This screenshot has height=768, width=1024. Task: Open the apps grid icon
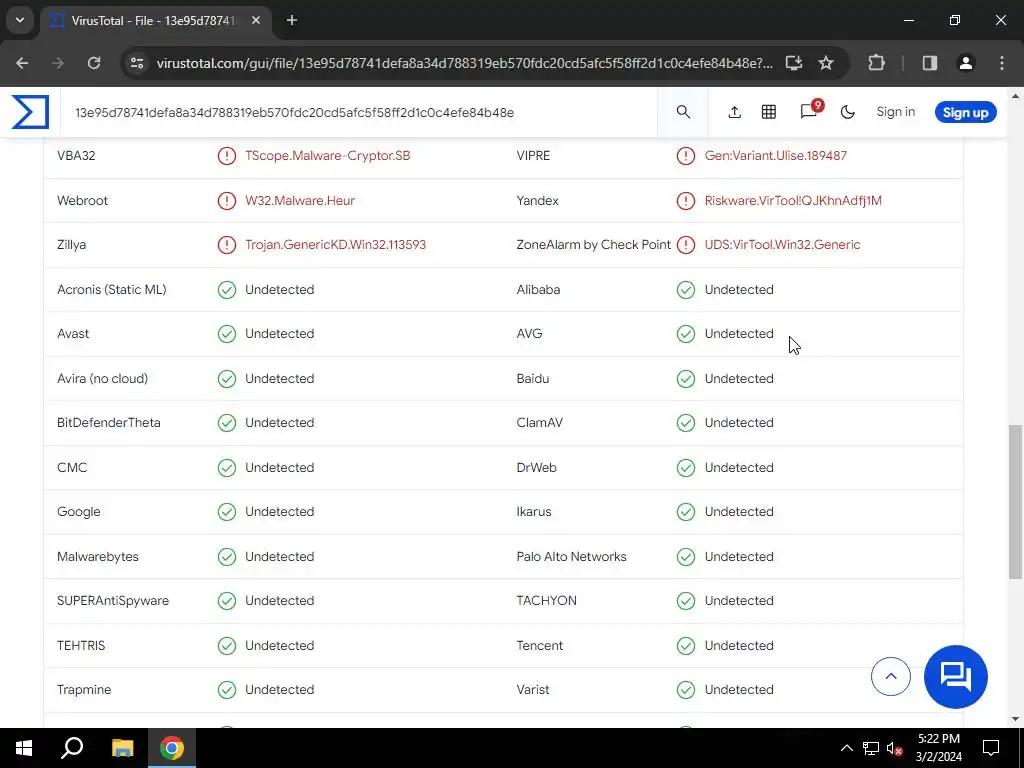[x=769, y=112]
